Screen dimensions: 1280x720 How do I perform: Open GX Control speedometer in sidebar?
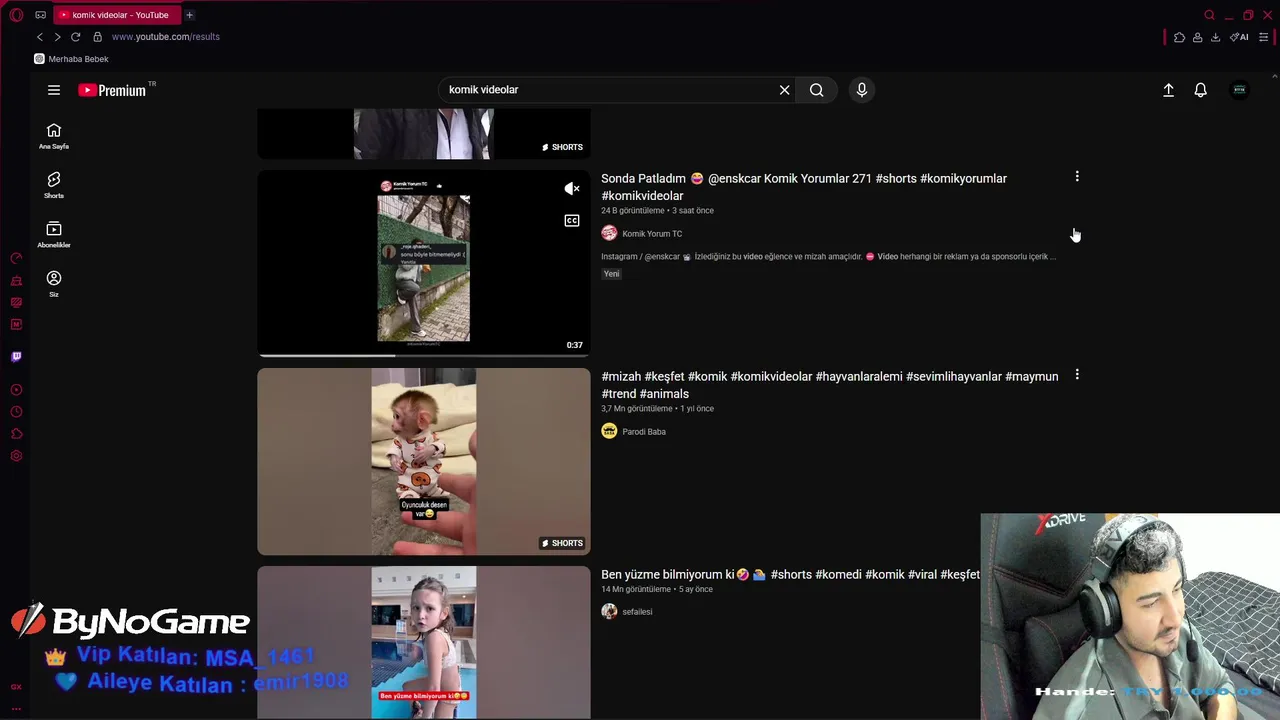(x=16, y=258)
